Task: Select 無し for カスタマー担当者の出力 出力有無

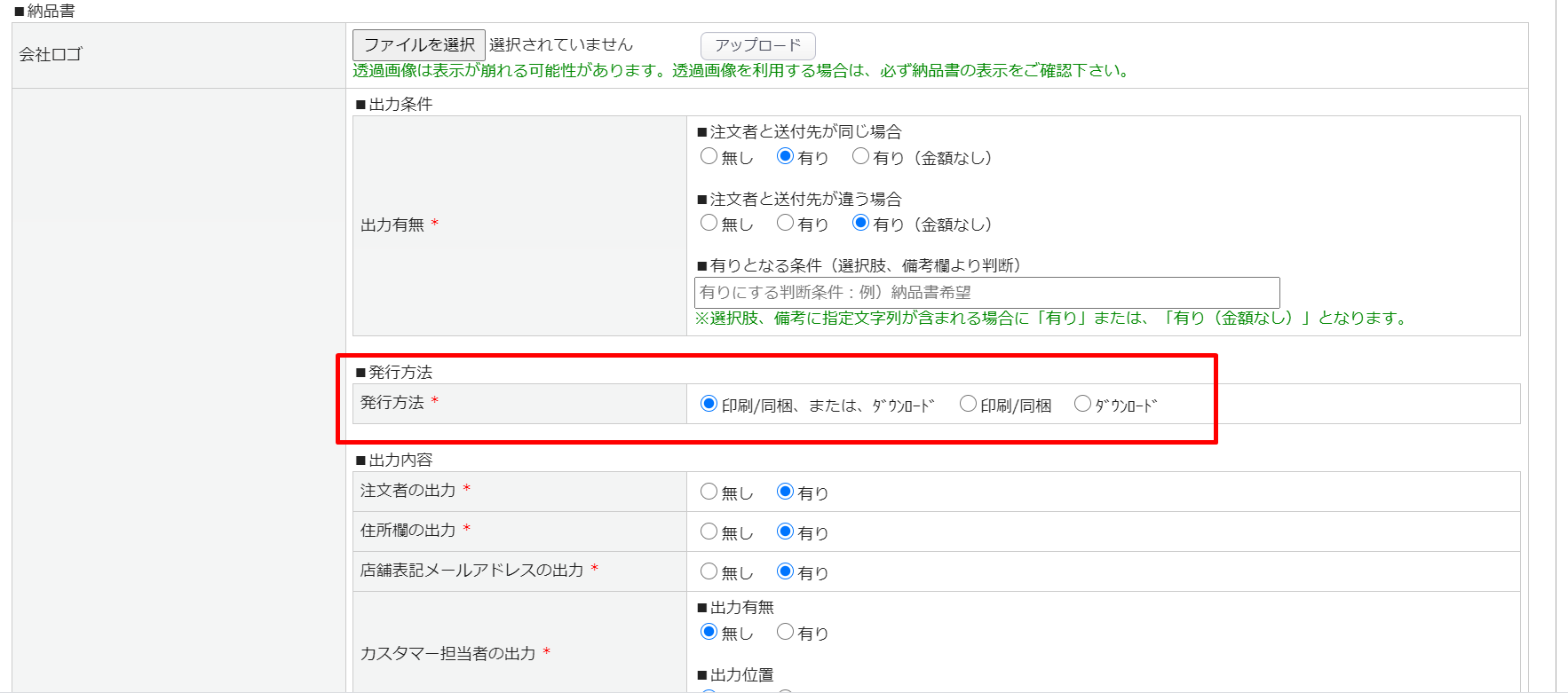Action: [x=709, y=632]
